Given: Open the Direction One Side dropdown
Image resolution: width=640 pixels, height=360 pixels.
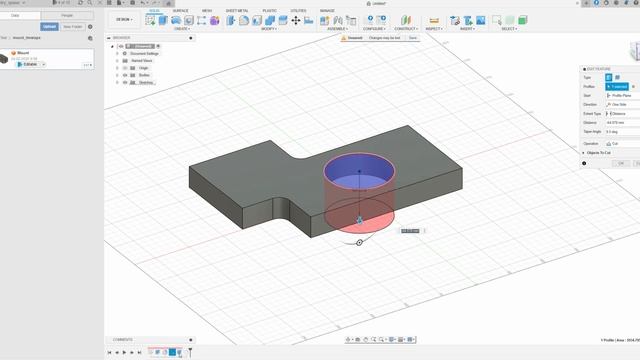Looking at the screenshot, I should click(x=622, y=104).
